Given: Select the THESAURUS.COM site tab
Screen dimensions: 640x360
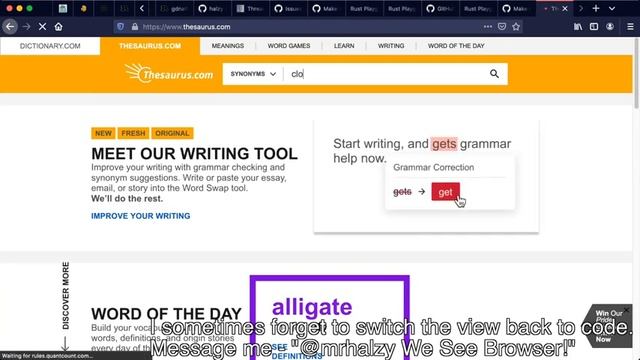Looking at the screenshot, I should click(150, 46).
